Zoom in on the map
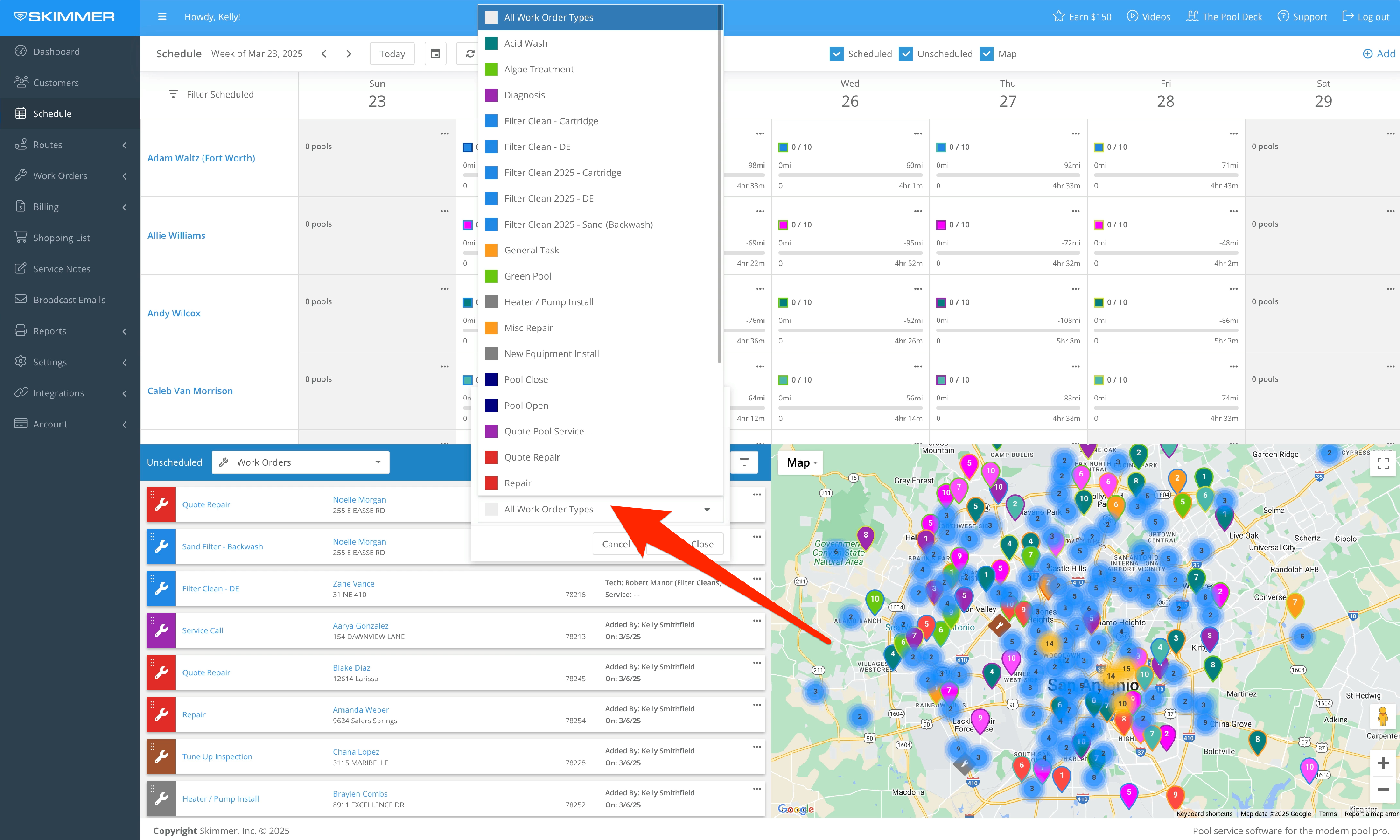 point(1382,763)
